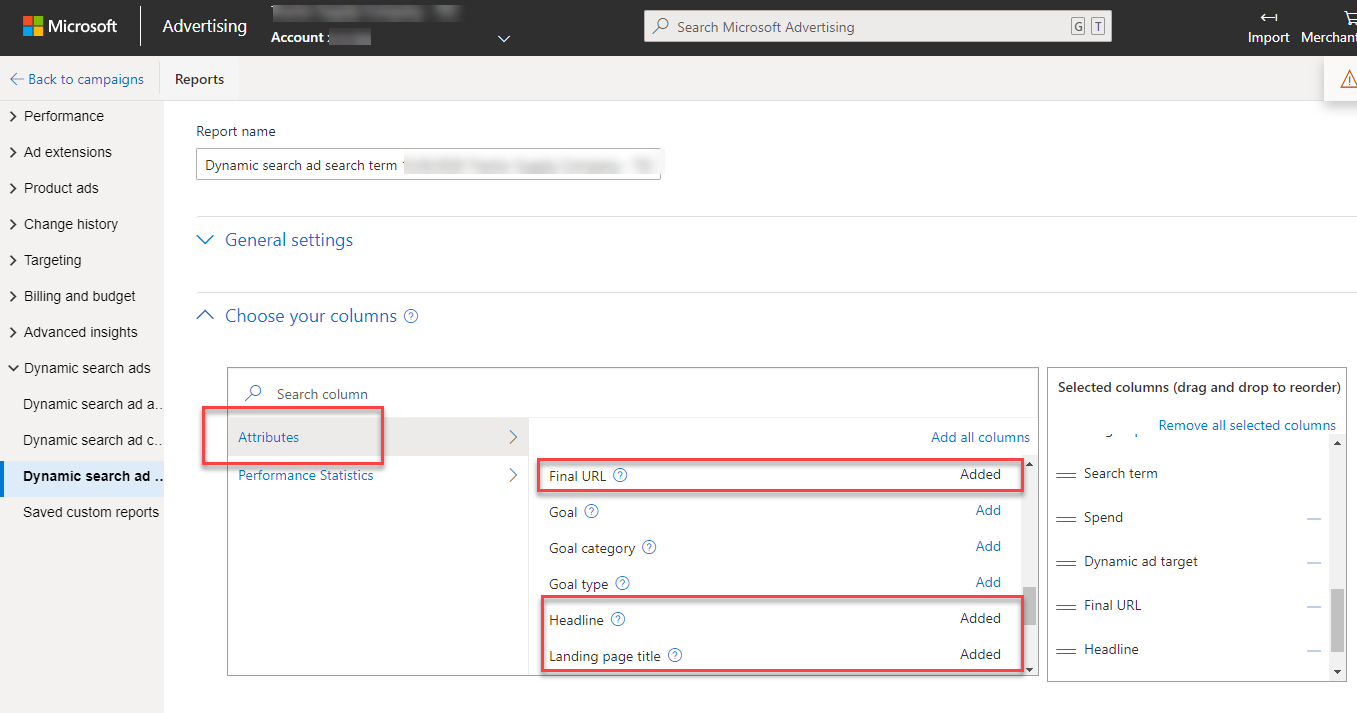The width and height of the screenshot is (1357, 713).
Task: Click the Choose your columns help icon
Action: pyautogui.click(x=410, y=315)
